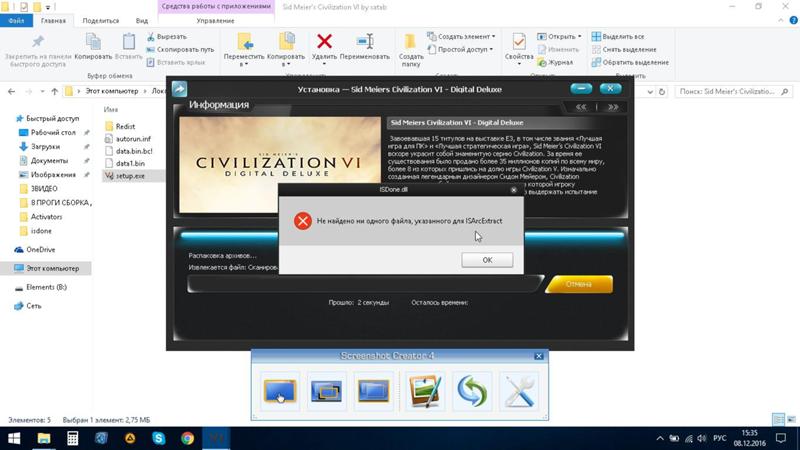Open the Action Center notification icon
The image size is (800, 450).
(781, 438)
